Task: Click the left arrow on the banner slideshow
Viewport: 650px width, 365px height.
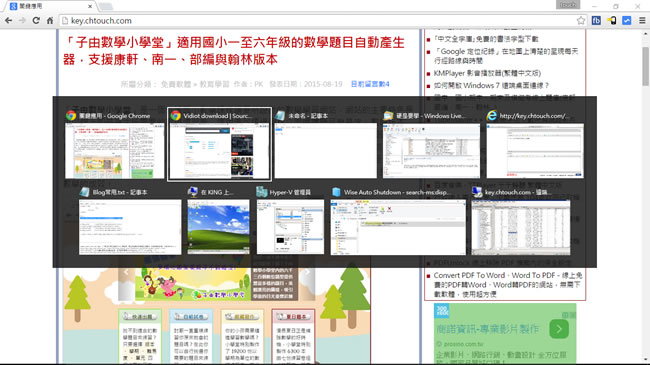Action: pyautogui.click(x=126, y=273)
